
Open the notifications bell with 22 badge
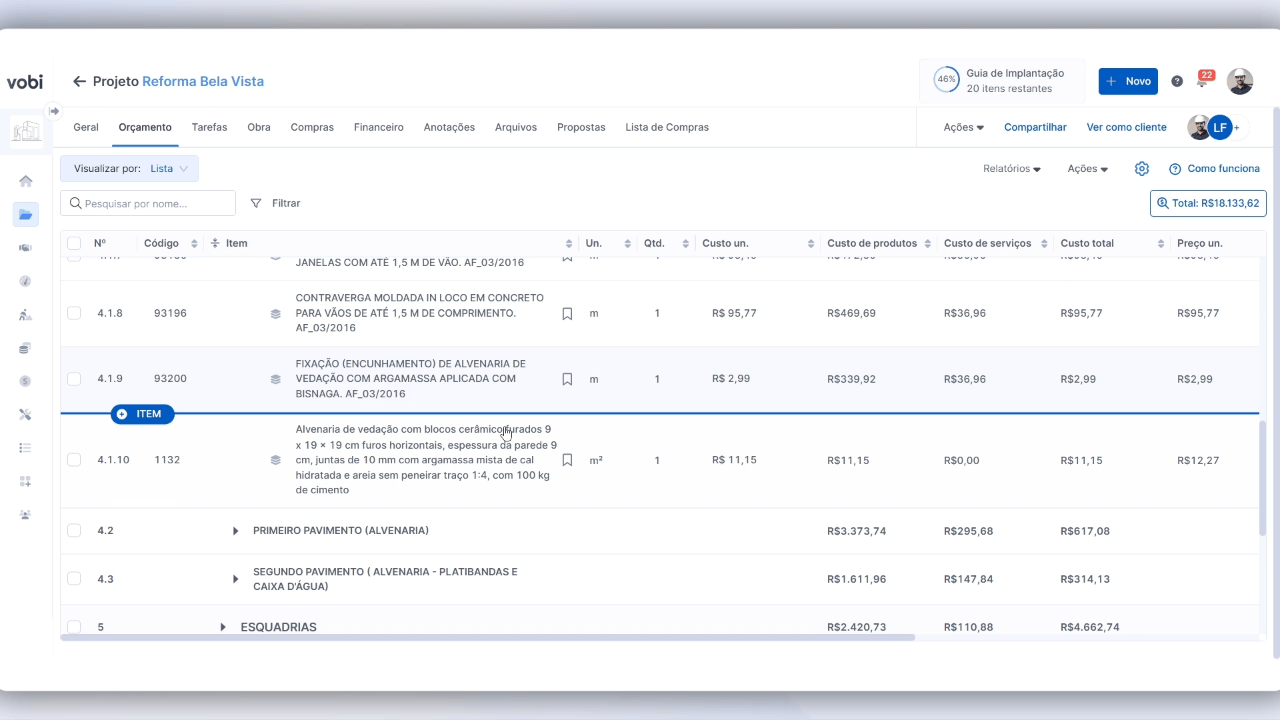click(x=1202, y=81)
